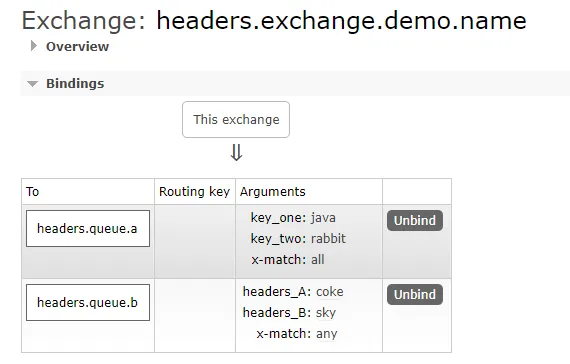The image size is (570, 364).
Task: Click the This exchange box
Action: click(x=236, y=120)
